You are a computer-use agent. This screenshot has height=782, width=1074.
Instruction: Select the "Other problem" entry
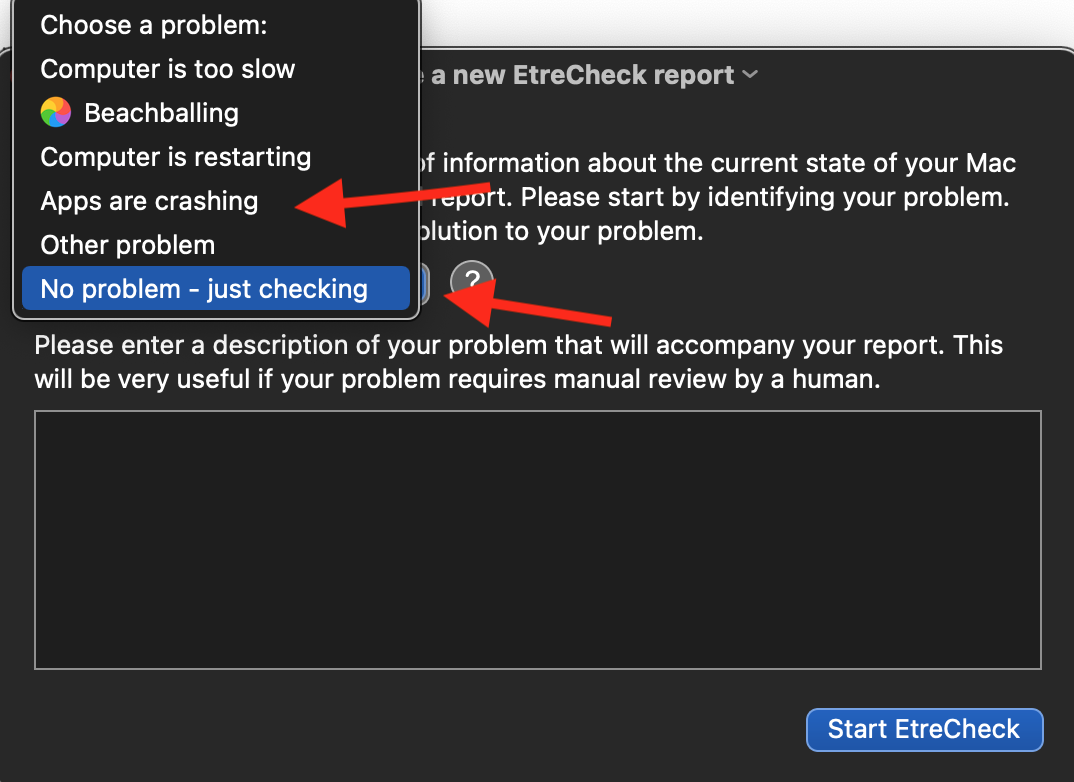[x=127, y=245]
